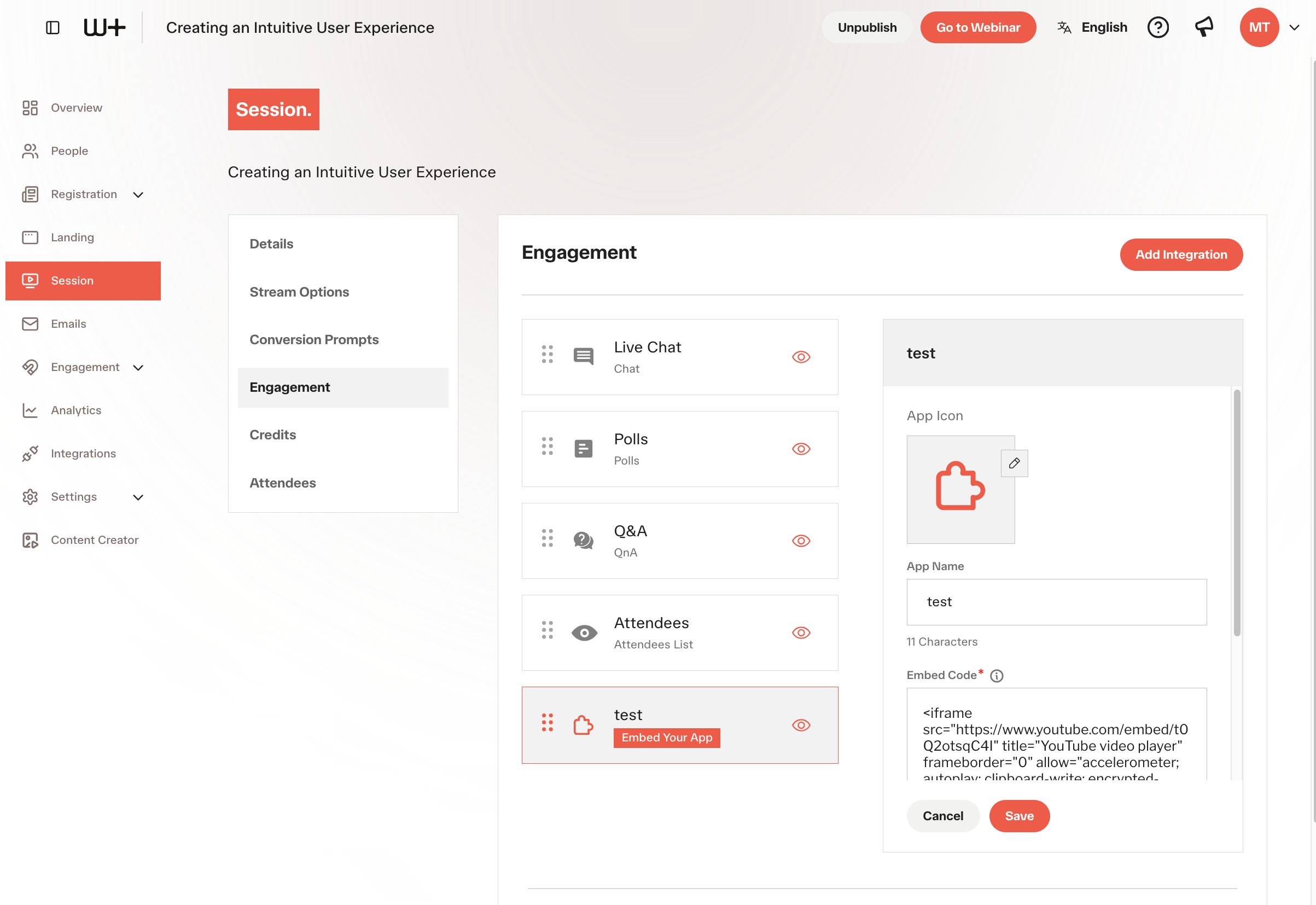Click the 'Attendees List' subtitle
The width and height of the screenshot is (1316, 905).
653,645
